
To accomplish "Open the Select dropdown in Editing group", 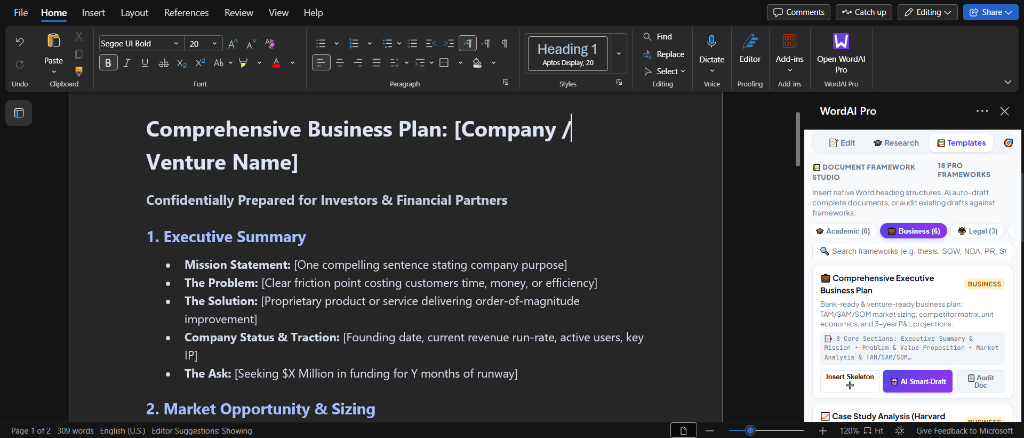I will click(665, 71).
